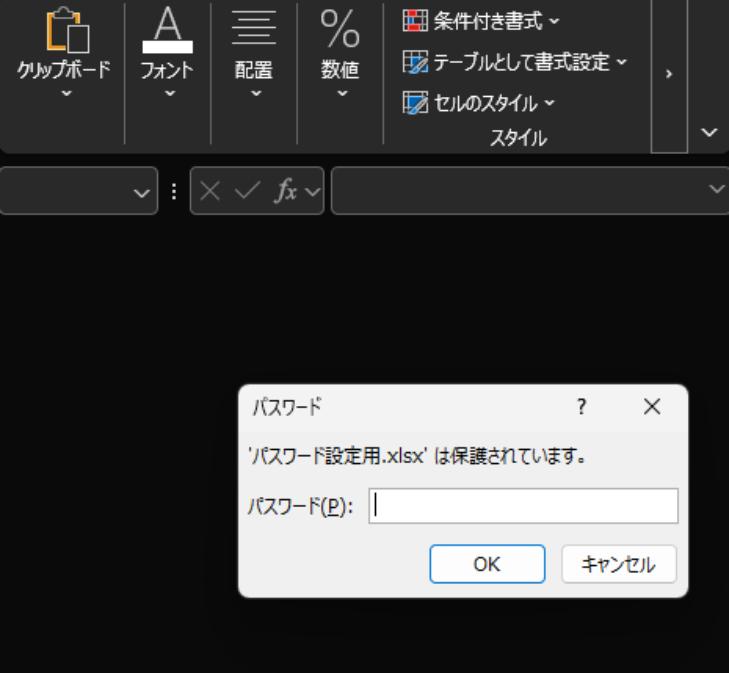729x673 pixels.
Task: Open the 配置 alignment group icon
Action: (254, 28)
